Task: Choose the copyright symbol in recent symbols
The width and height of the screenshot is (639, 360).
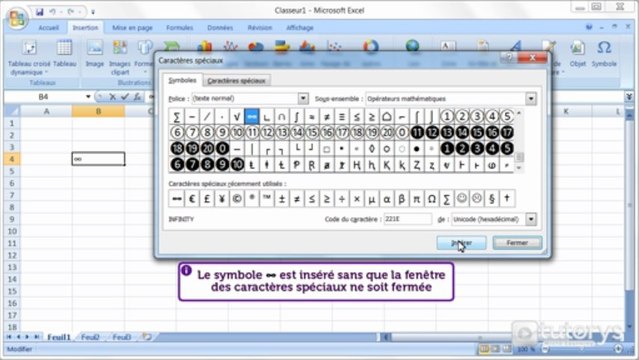Action: 236,199
